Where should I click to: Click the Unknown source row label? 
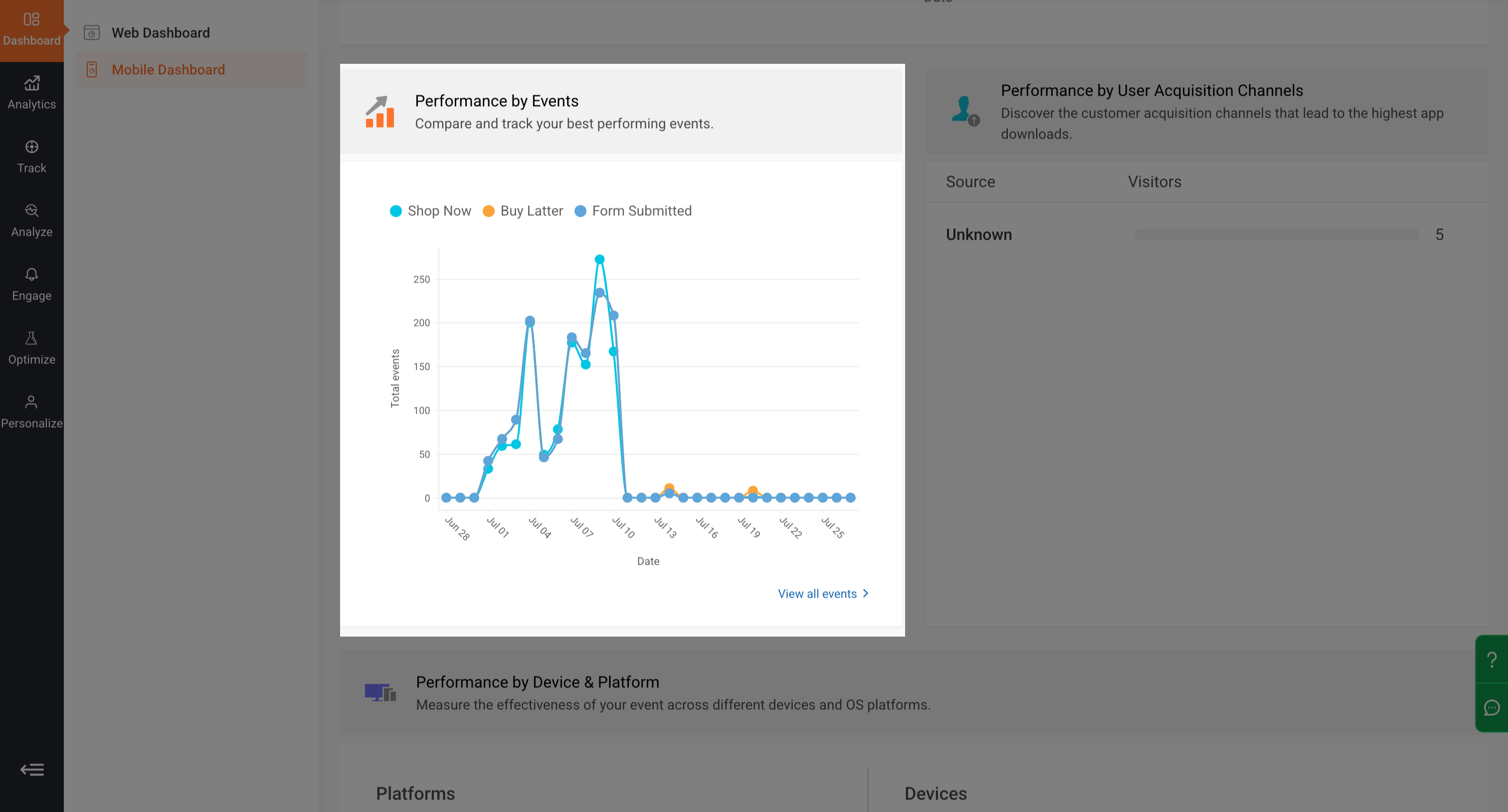point(979,235)
